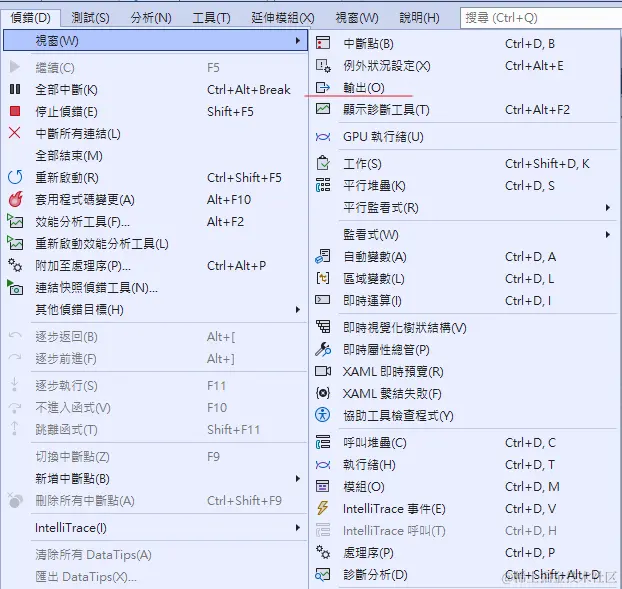The width and height of the screenshot is (622, 589).
Task: Click the IntelliTrace 事件(E) lightning icon
Action: [x=323, y=508]
